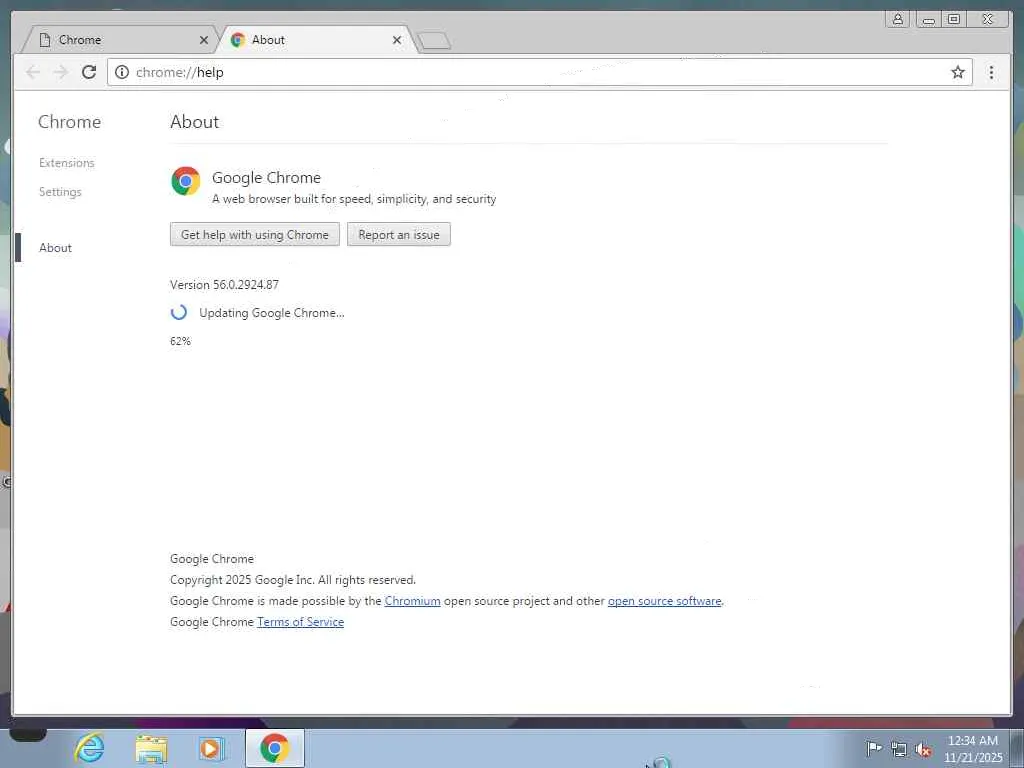Click the 62% update progress text
The height and width of the screenshot is (768, 1024).
(x=180, y=341)
